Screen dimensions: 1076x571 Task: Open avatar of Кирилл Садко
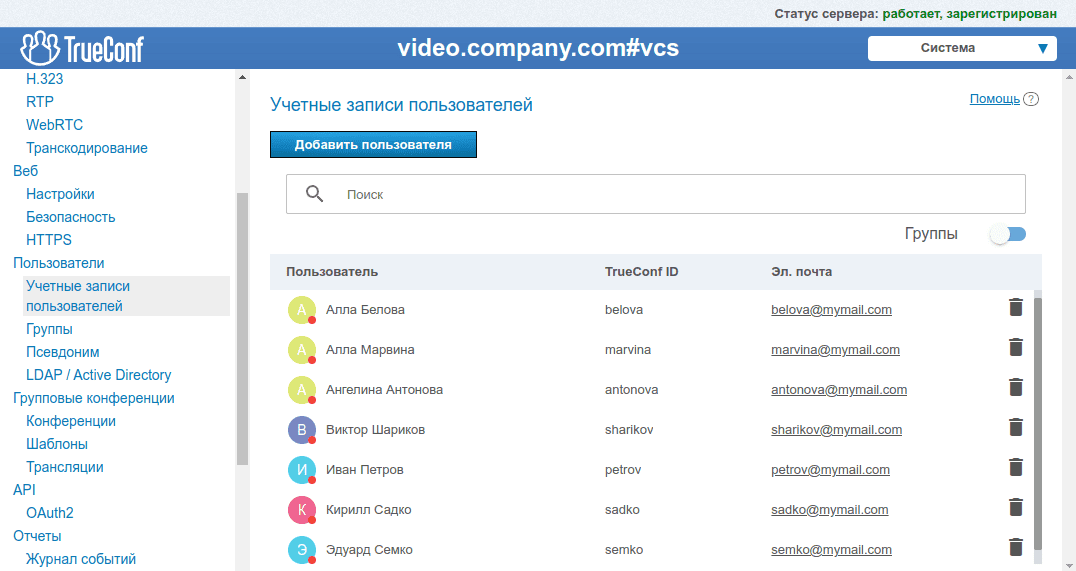(x=301, y=510)
